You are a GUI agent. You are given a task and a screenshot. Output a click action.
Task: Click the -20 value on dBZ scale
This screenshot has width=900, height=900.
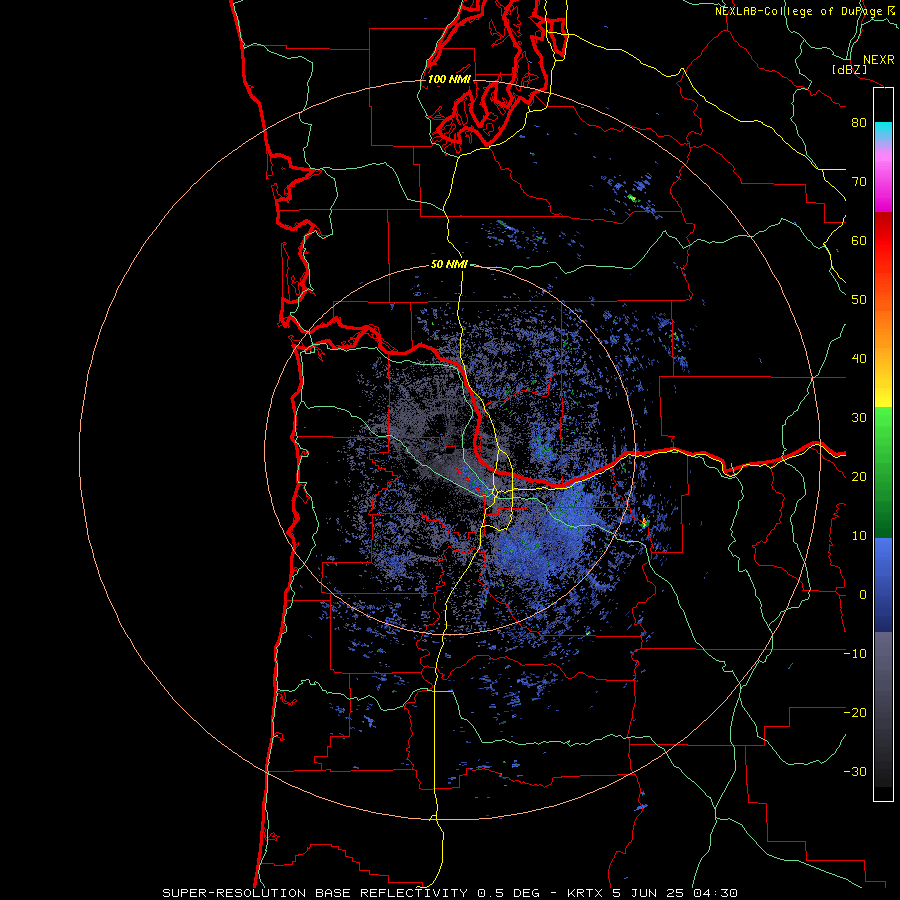855,713
